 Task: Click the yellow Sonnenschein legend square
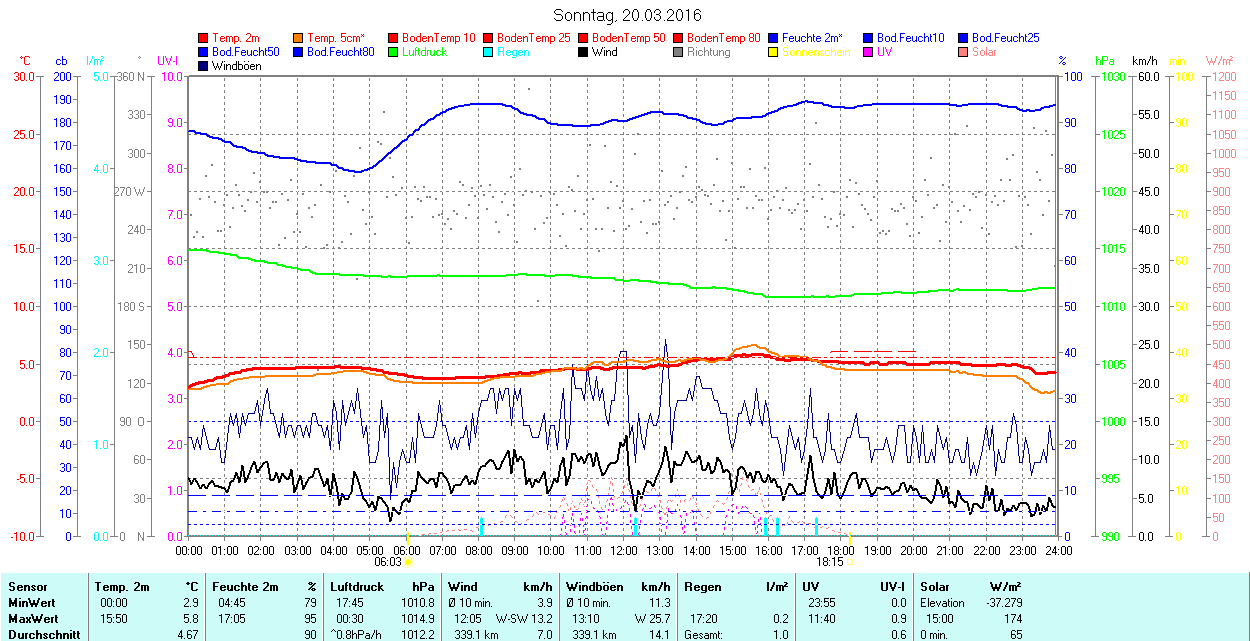[773, 52]
